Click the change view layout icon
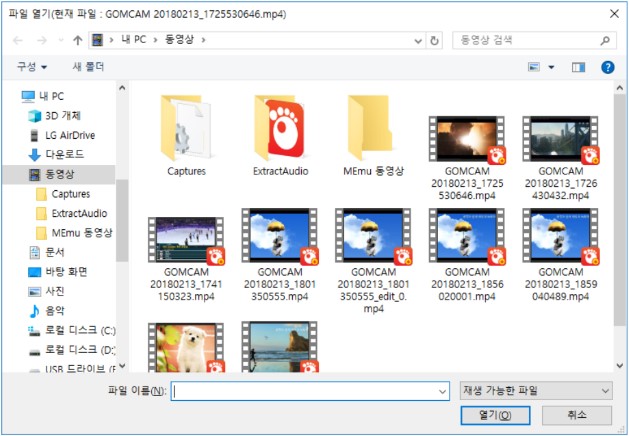 click(x=535, y=67)
